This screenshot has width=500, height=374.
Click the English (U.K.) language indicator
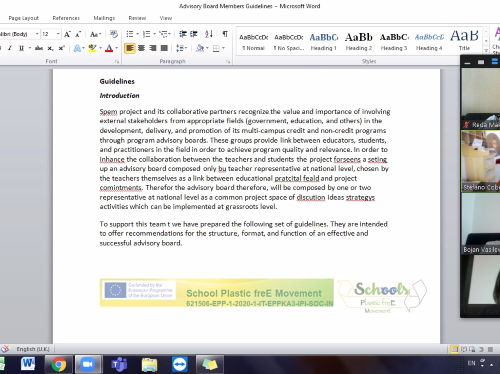click(x=33, y=349)
